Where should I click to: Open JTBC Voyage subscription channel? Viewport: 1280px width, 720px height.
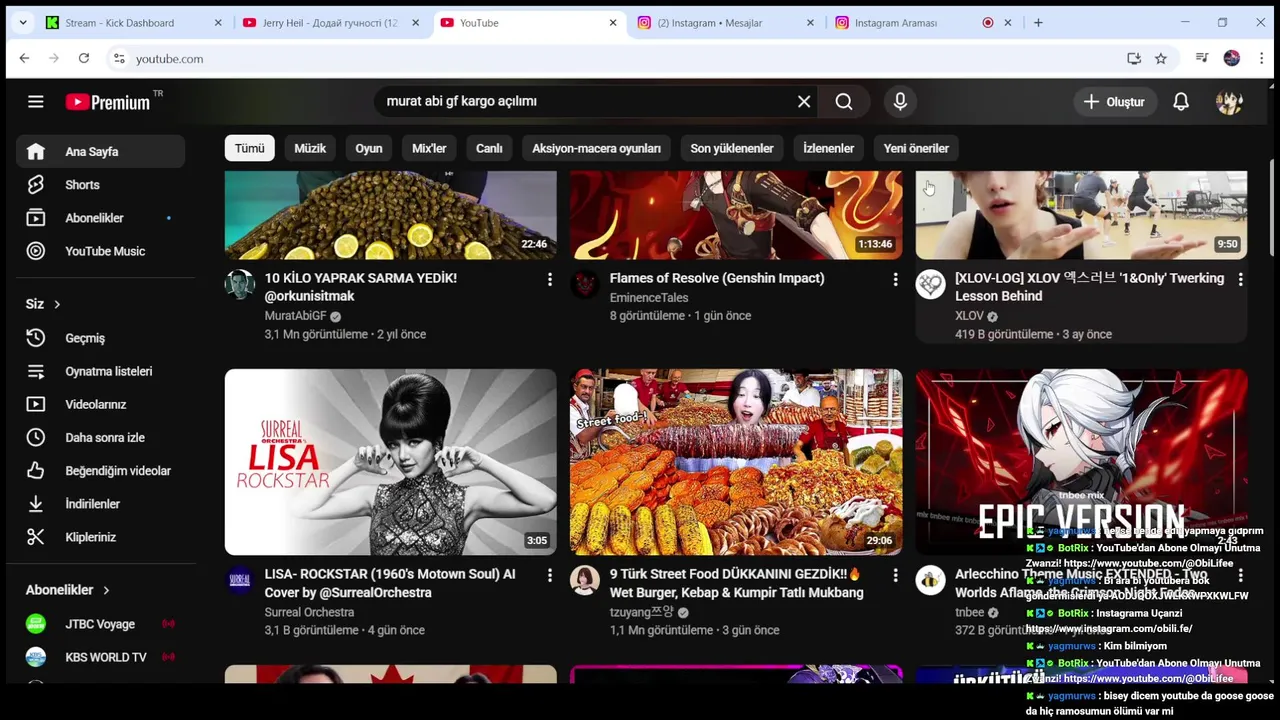tap(100, 623)
